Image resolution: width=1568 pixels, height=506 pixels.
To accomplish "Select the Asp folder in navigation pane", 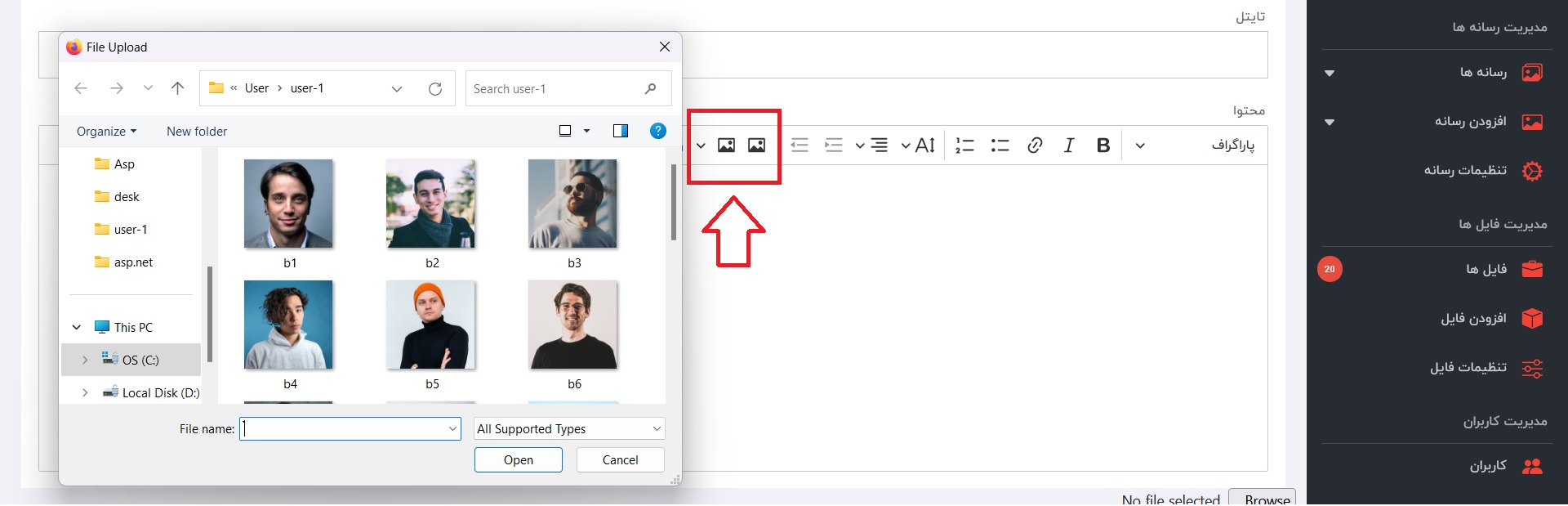I will [x=114, y=164].
